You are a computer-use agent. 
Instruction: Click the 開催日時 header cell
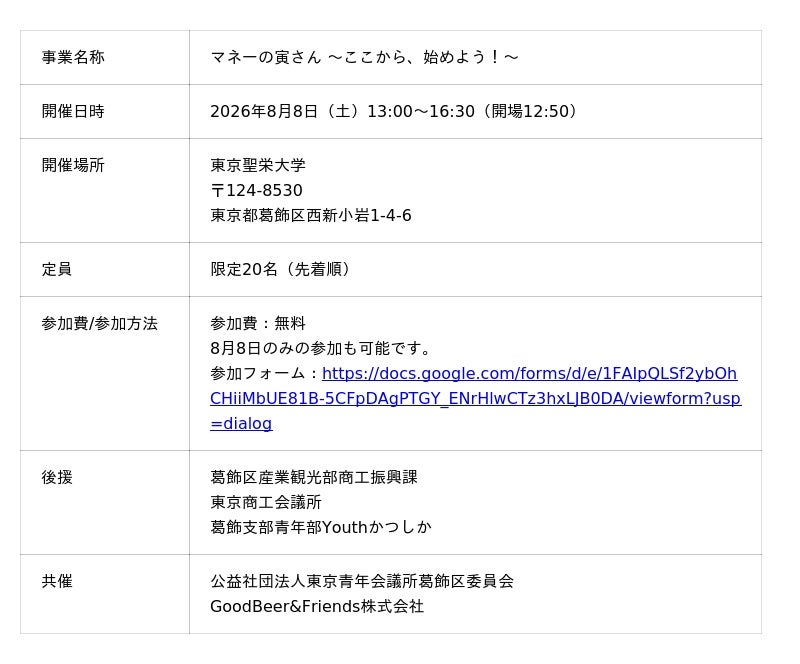(x=105, y=111)
